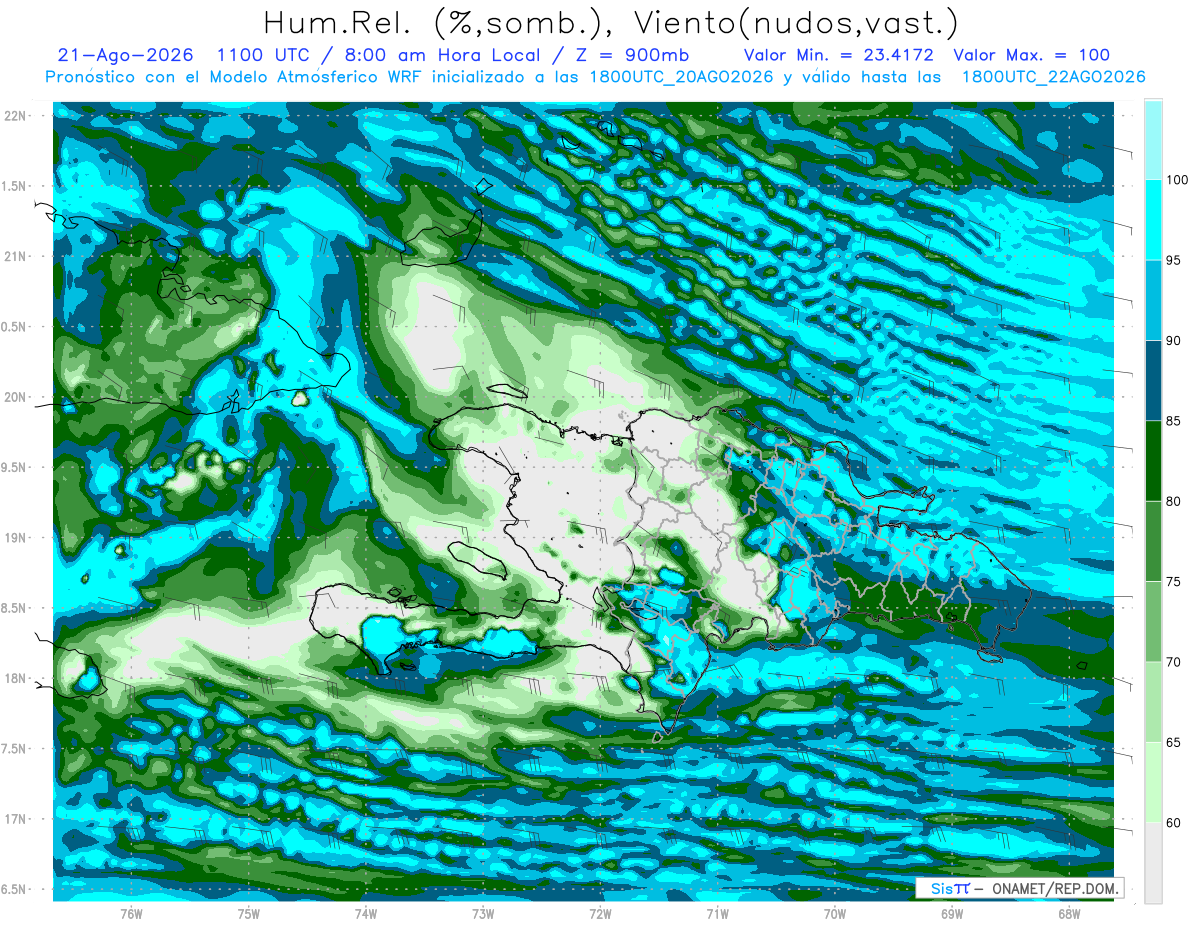Click the legend value '90'
The width and height of the screenshot is (1200, 927).
[1174, 341]
